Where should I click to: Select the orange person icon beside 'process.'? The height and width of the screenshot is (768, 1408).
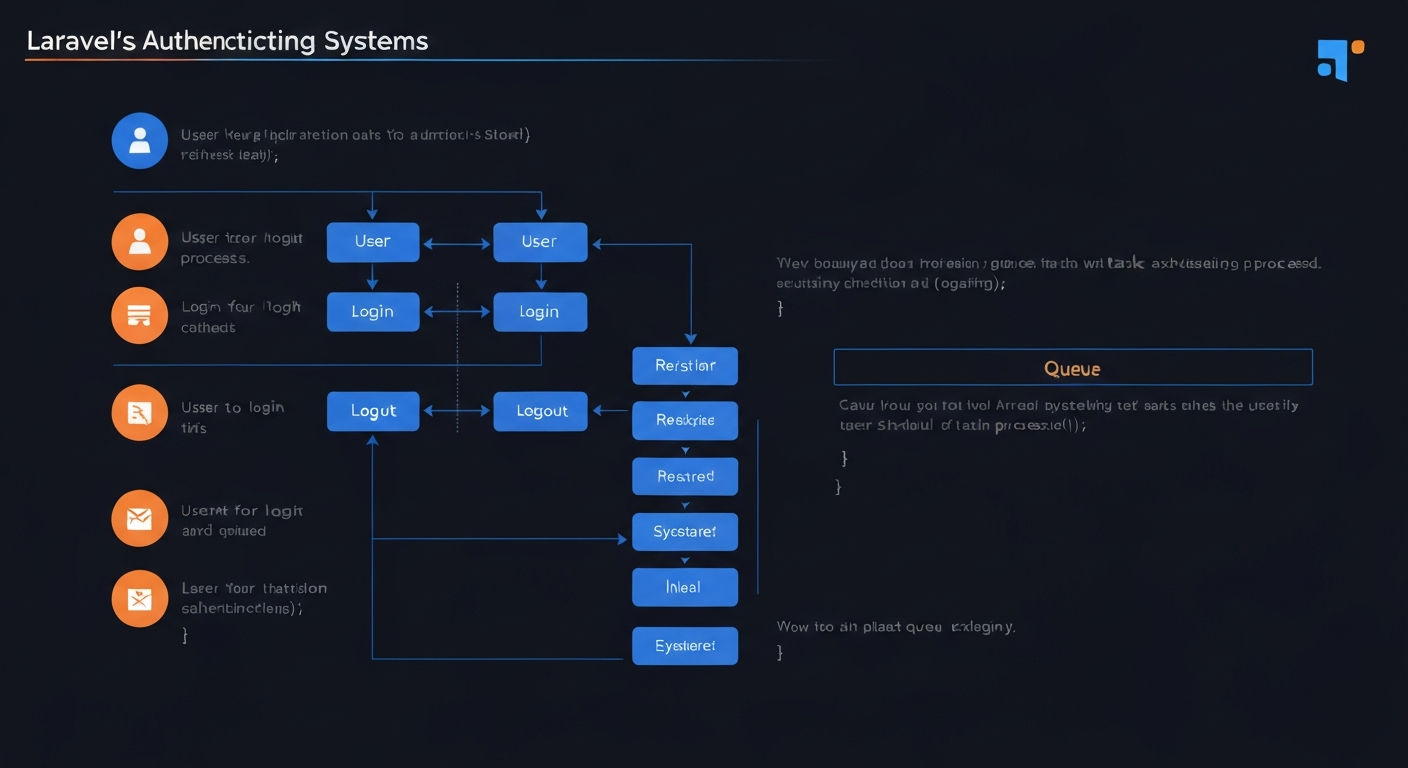(x=140, y=242)
